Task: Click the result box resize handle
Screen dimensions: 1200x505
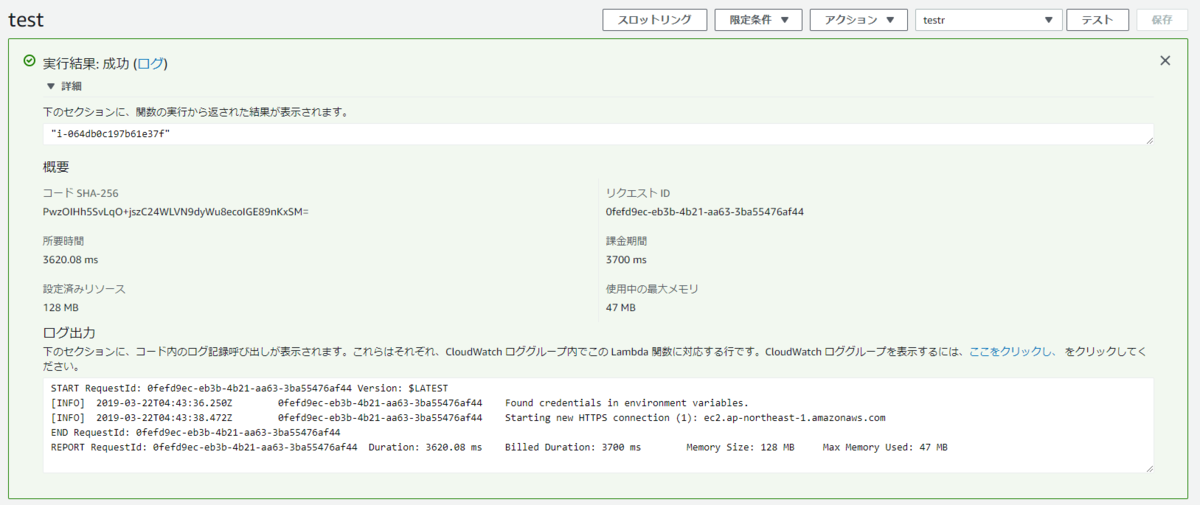Action: (x=1148, y=140)
